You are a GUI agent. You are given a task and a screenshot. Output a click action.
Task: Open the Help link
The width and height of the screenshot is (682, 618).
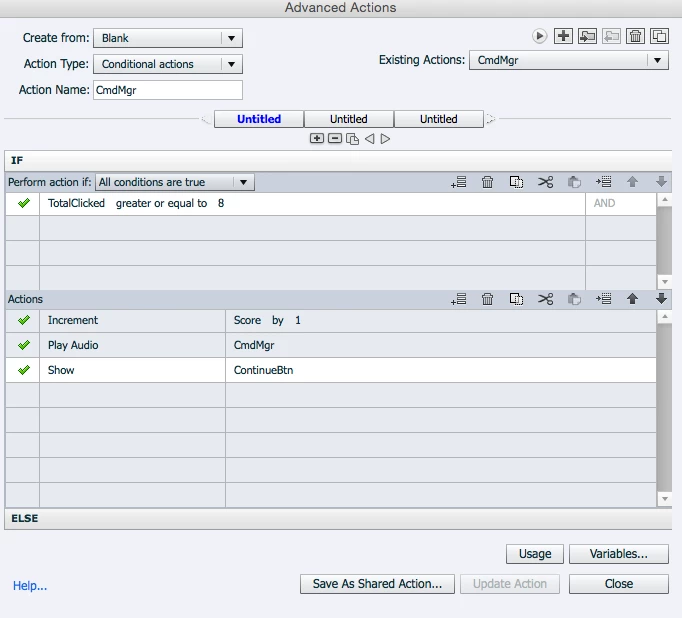(x=30, y=586)
